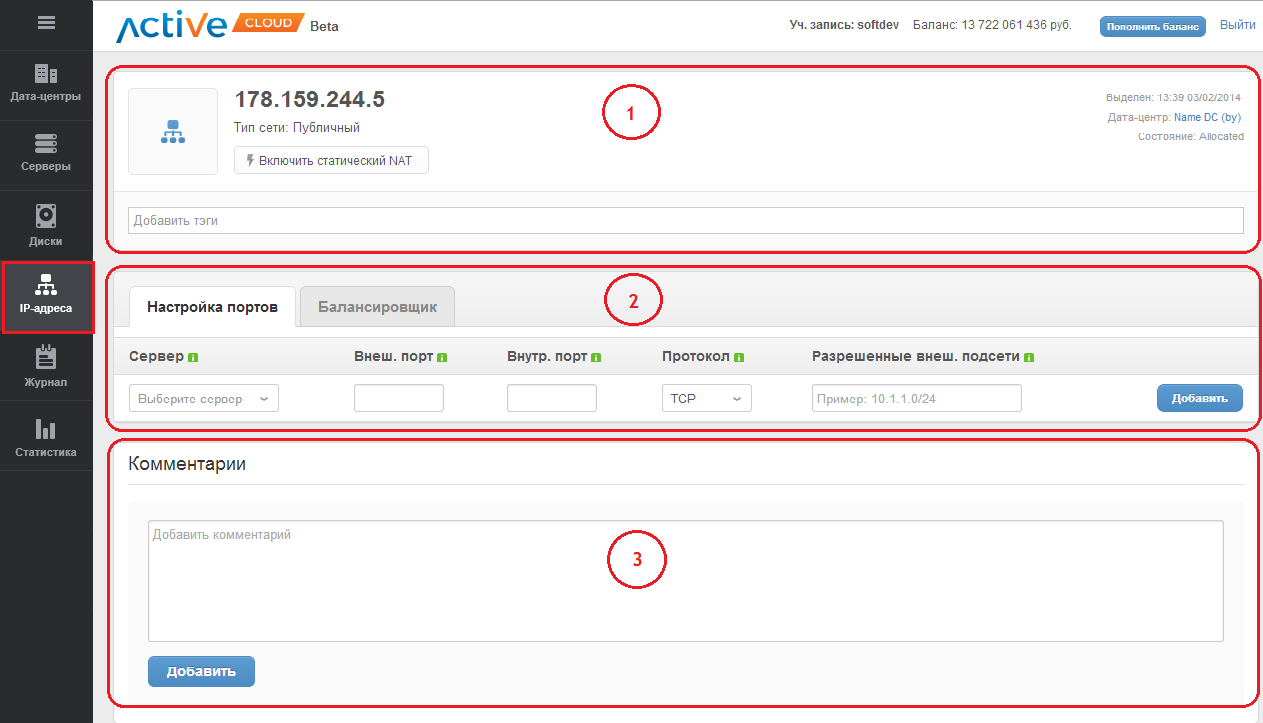Click the network icon thumbnail beside the IP address
Image resolution: width=1263 pixels, height=723 pixels.
pyautogui.click(x=173, y=131)
